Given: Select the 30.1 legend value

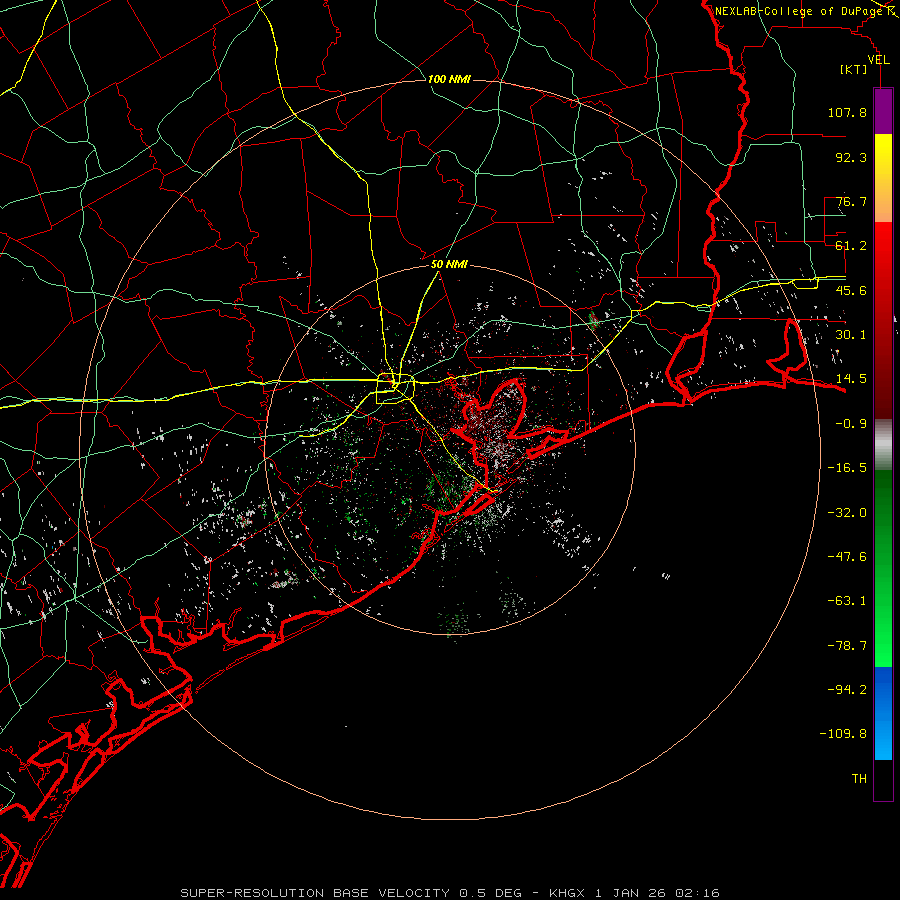Looking at the screenshot, I should tap(851, 335).
